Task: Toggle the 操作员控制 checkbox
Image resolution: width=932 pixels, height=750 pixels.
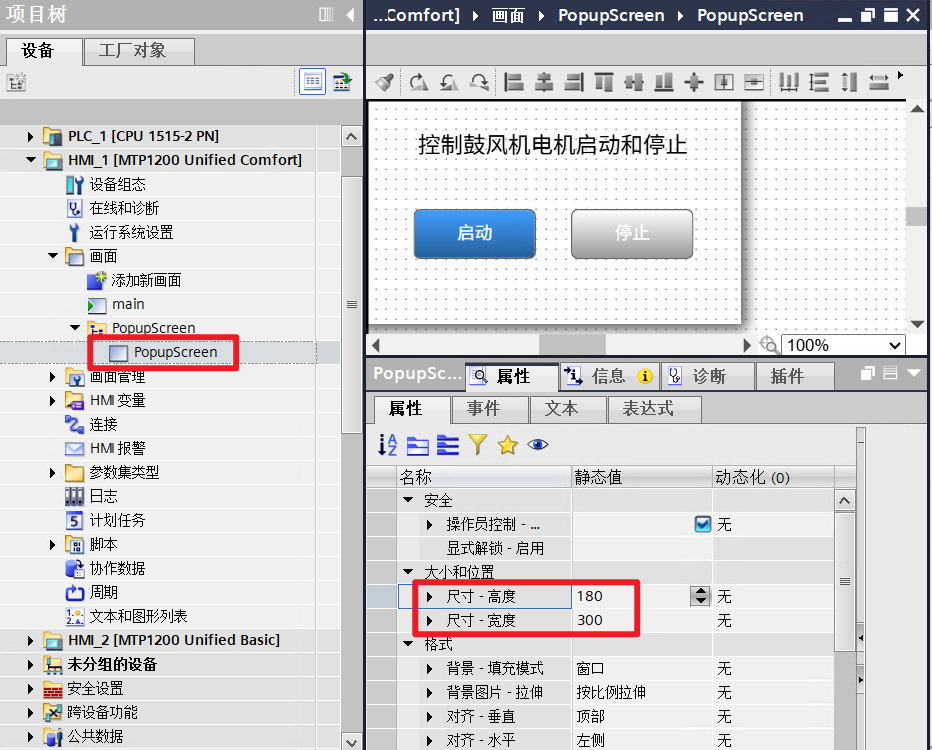Action: pyautogui.click(x=702, y=524)
